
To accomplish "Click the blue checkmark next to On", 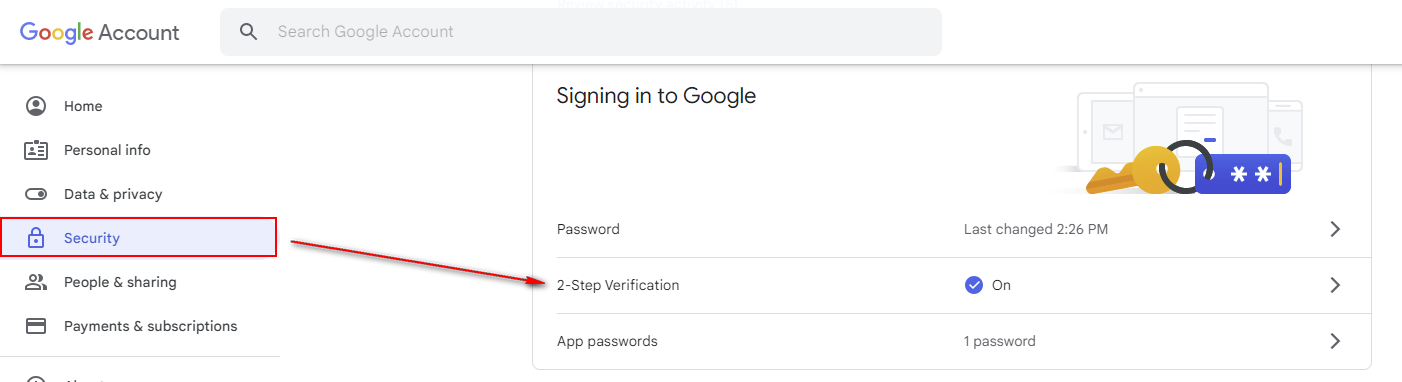I will point(973,285).
